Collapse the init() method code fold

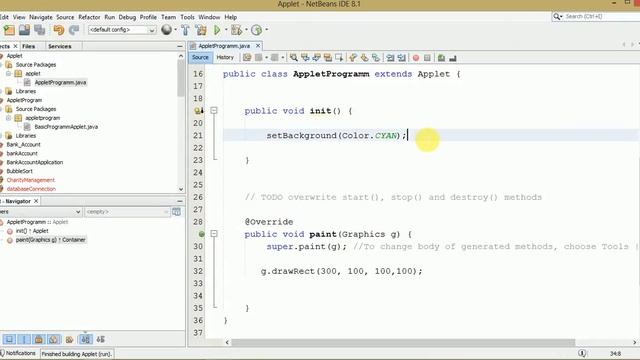pos(214,111)
